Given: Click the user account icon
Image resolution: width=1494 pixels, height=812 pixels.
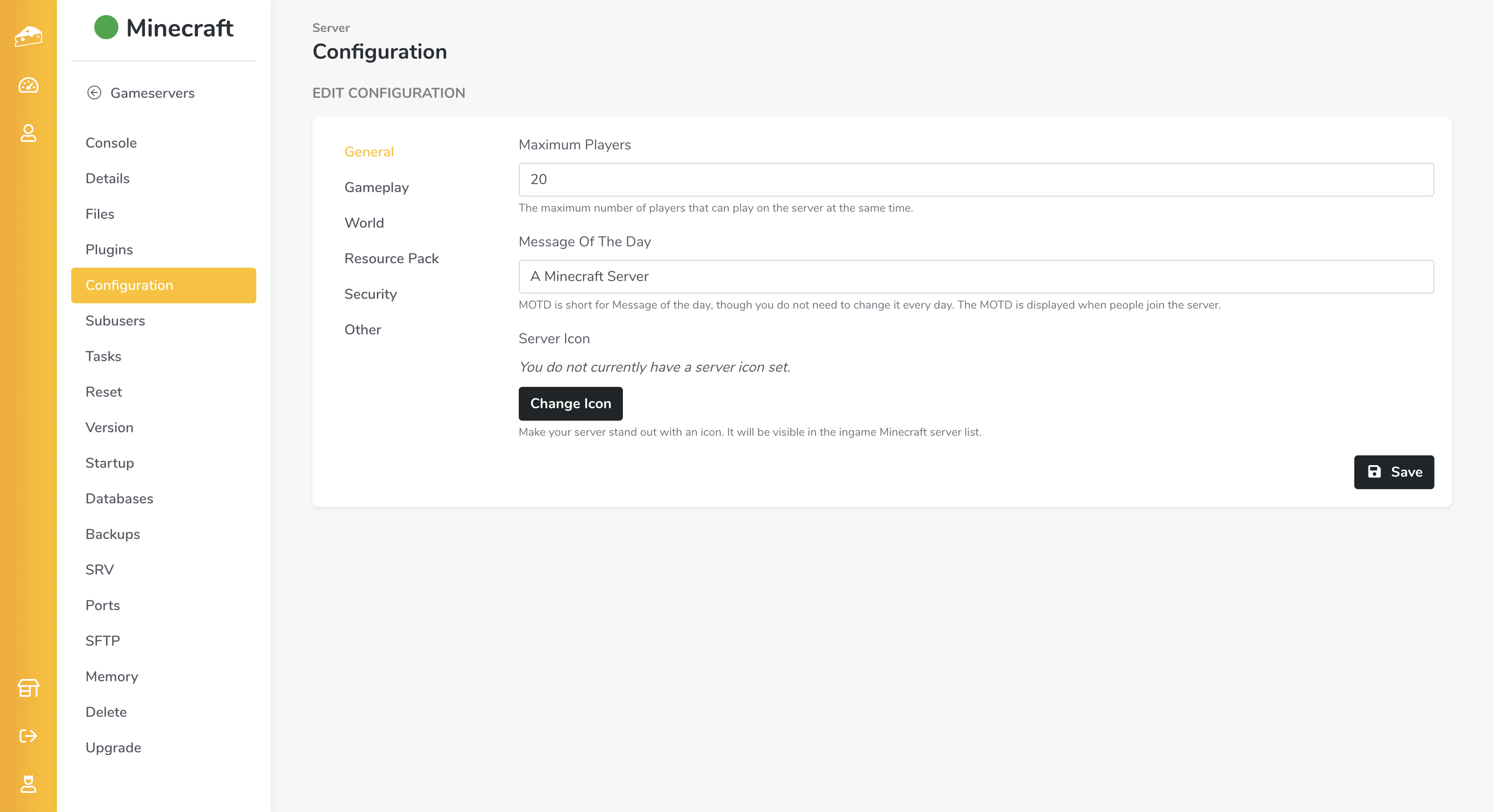Looking at the screenshot, I should [28, 133].
